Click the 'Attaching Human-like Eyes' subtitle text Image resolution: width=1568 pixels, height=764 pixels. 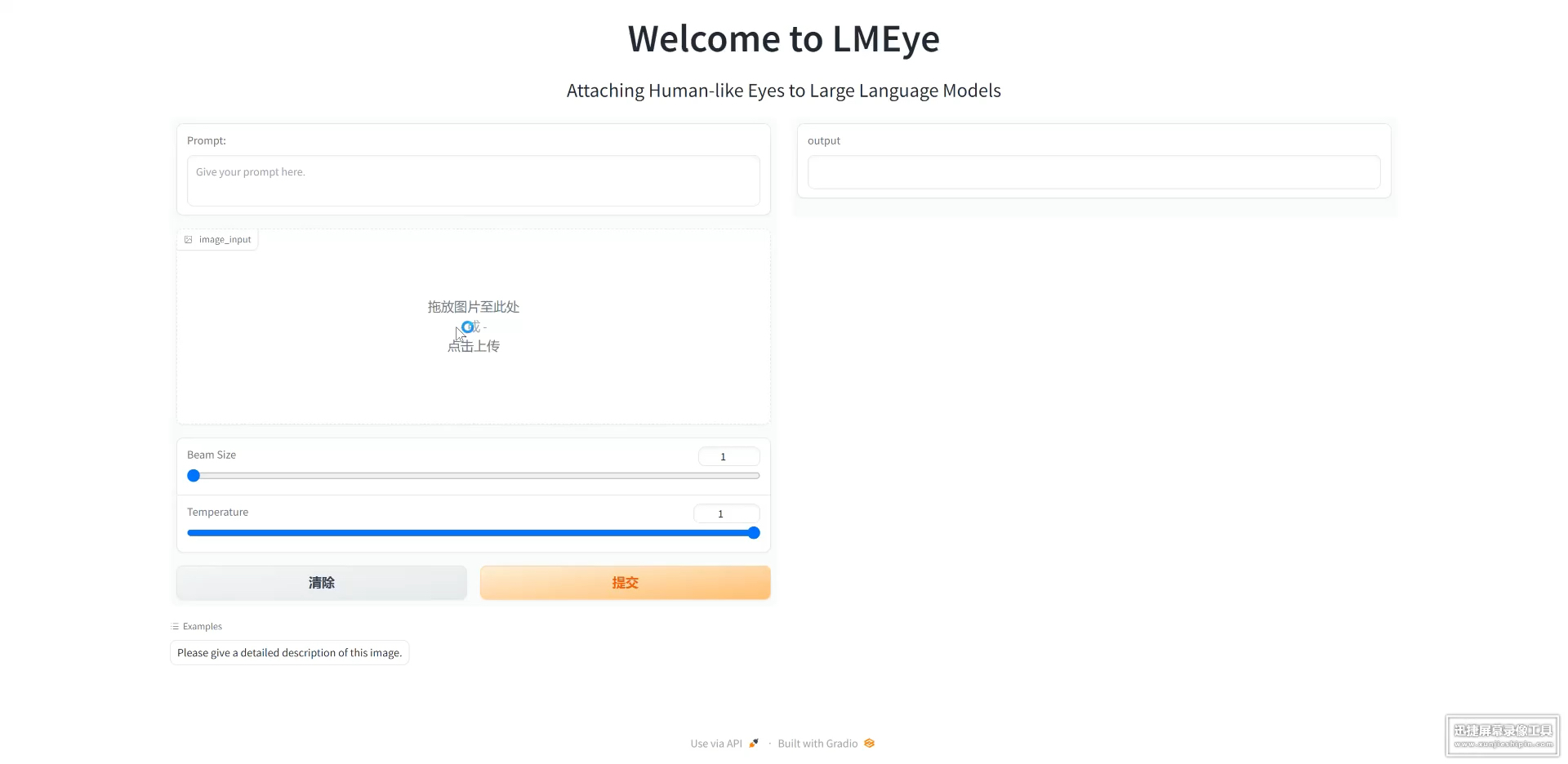[784, 91]
